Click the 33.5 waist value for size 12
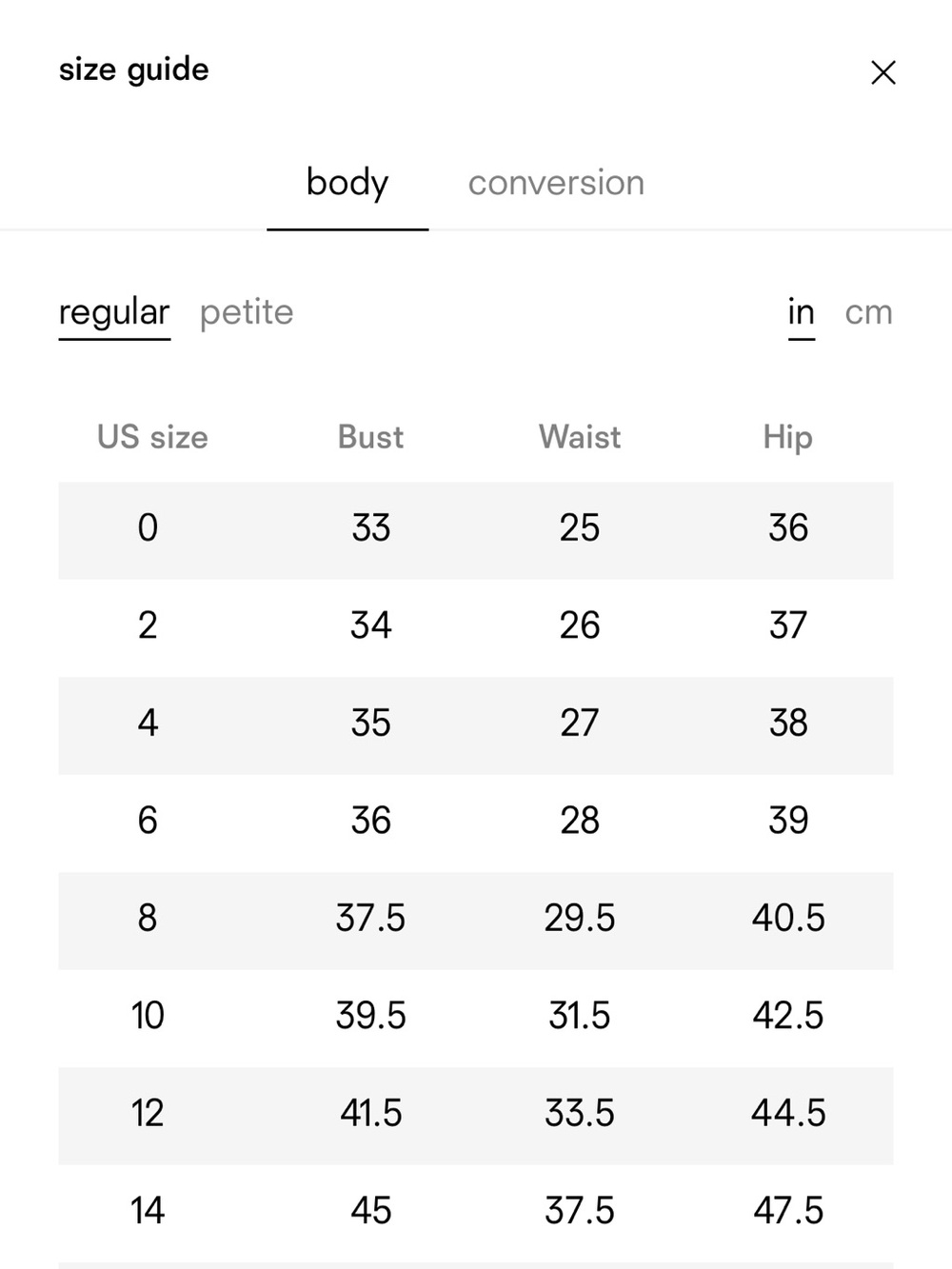Viewport: 952px width, 1269px height. coord(580,1113)
